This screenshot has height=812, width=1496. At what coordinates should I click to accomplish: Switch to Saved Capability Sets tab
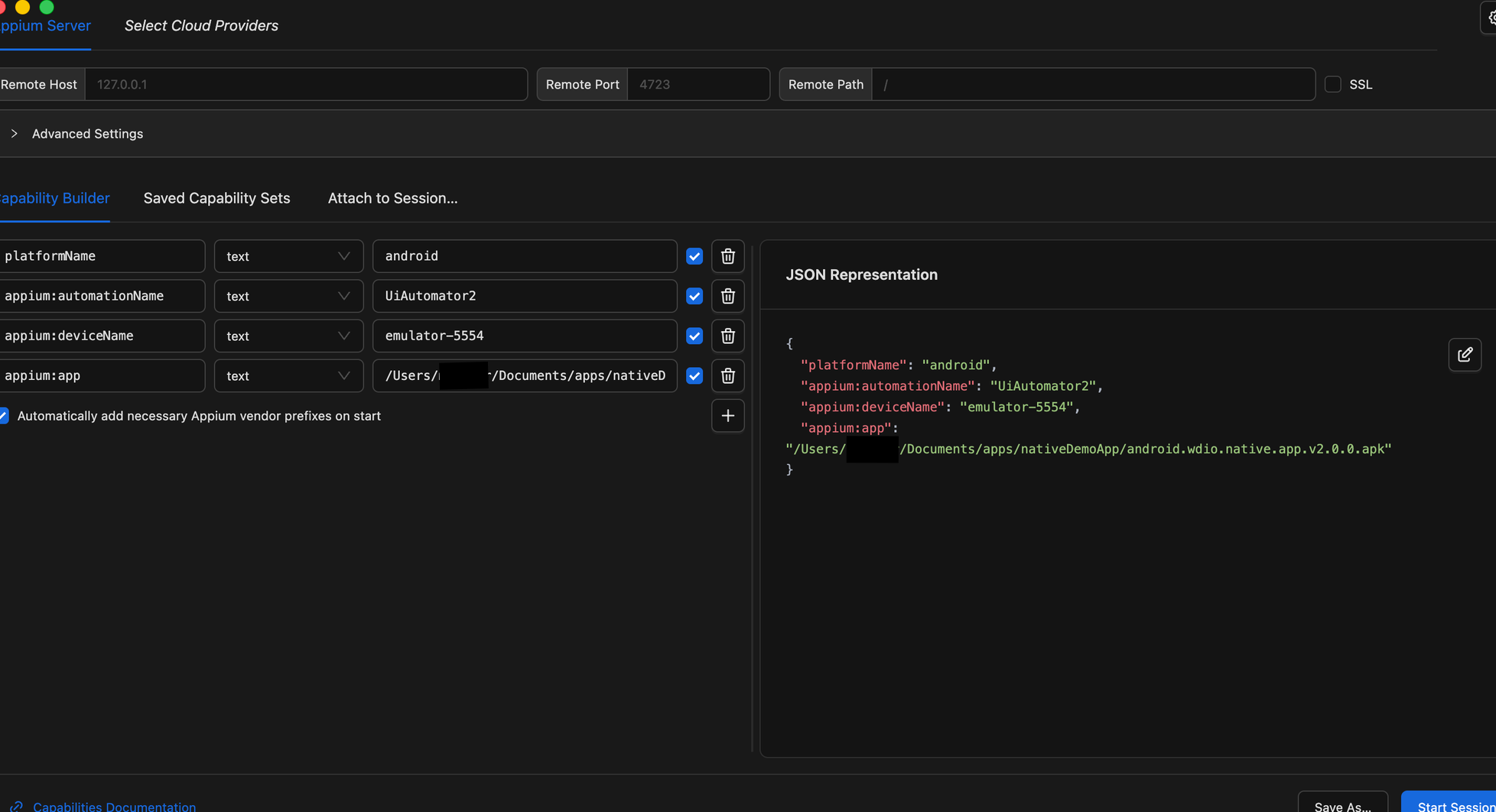pos(216,198)
